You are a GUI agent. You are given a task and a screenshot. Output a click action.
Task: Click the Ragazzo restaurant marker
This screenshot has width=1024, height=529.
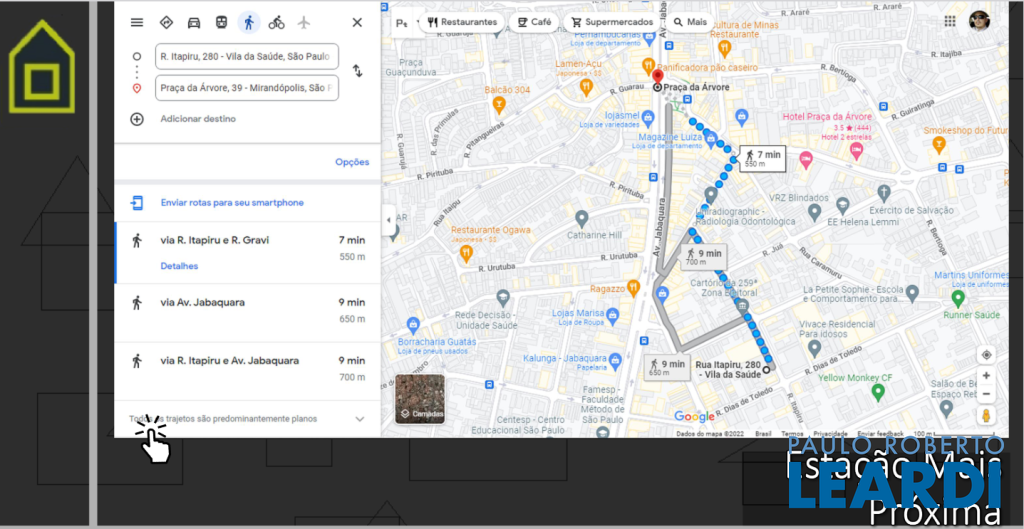pos(633,288)
